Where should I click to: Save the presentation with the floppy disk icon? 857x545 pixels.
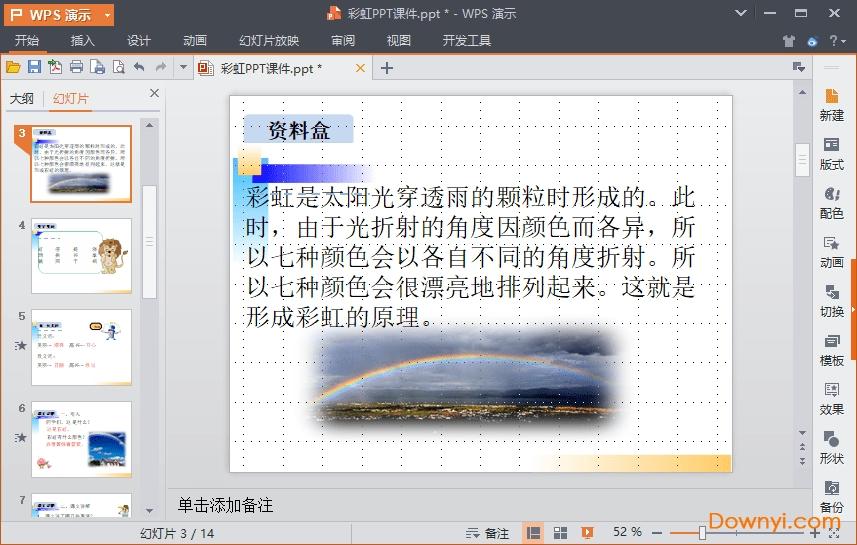pyautogui.click(x=34, y=67)
